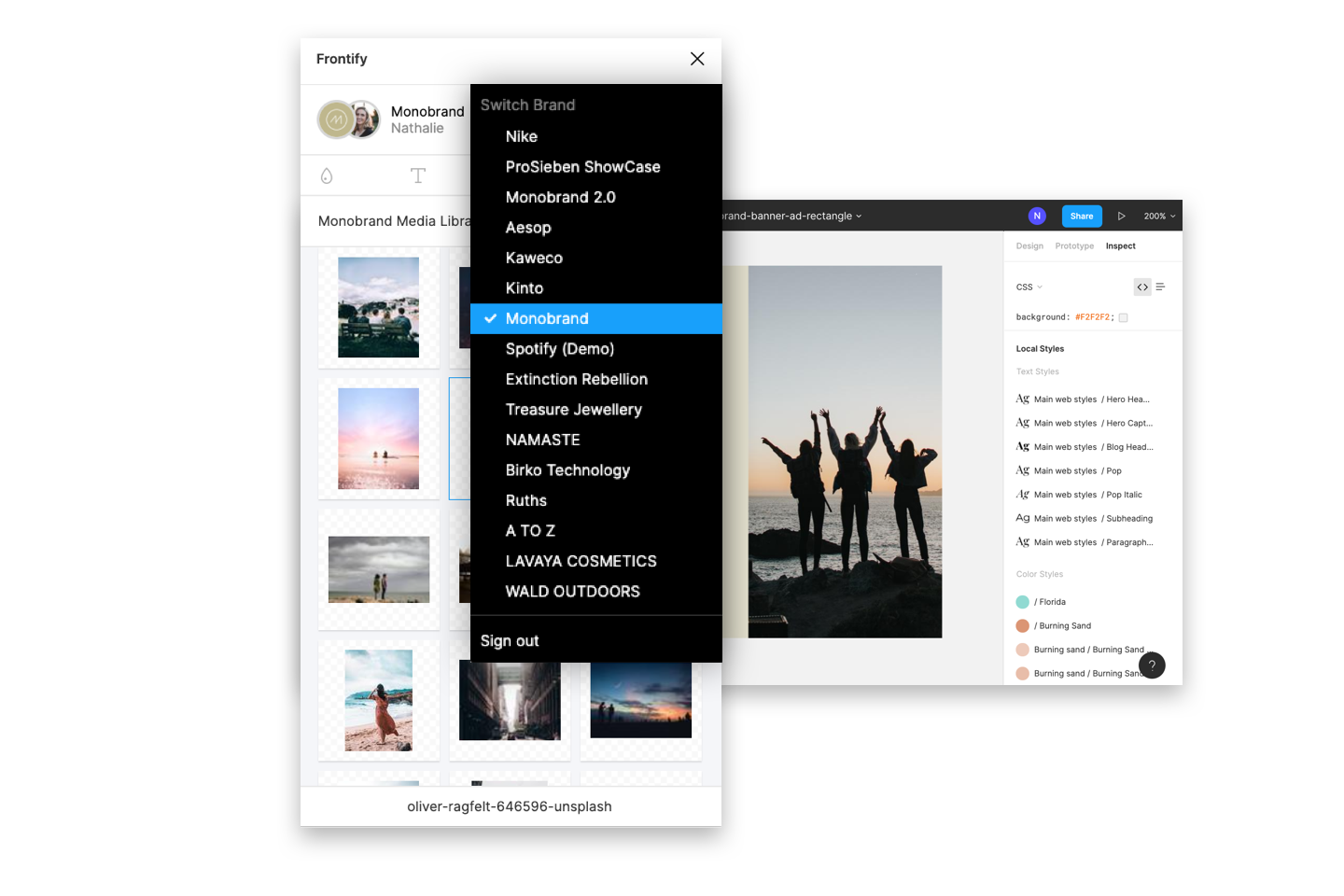Choose LAVAYA COSMETICS brand

pos(596,561)
